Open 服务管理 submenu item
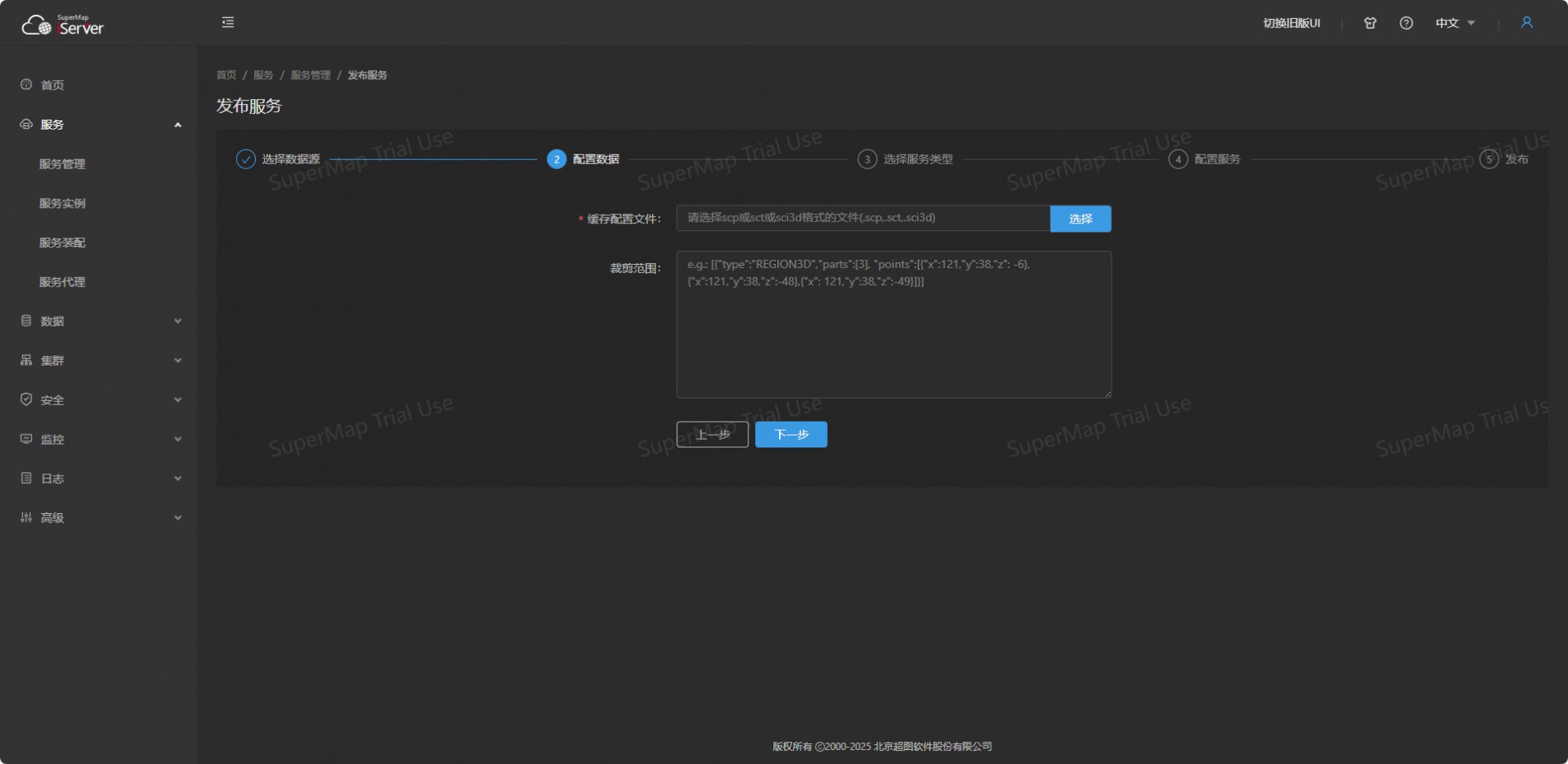The image size is (1568, 764). coord(63,164)
